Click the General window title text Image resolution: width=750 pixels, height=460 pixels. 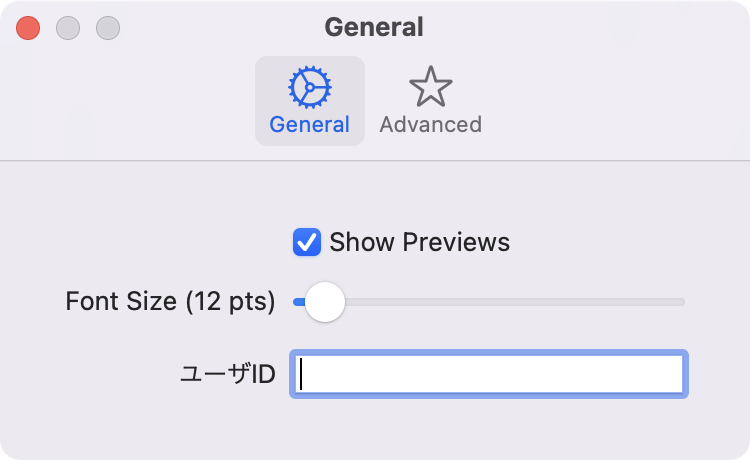tap(374, 27)
